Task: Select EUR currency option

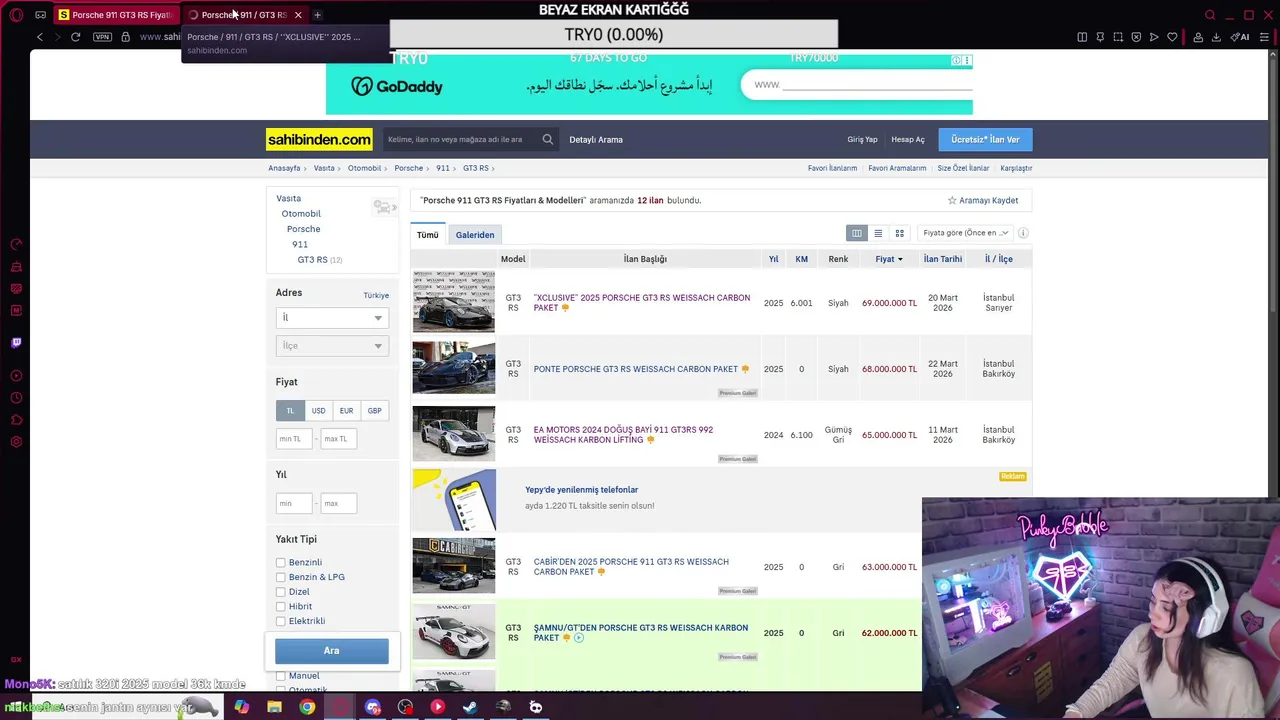Action: click(x=346, y=411)
